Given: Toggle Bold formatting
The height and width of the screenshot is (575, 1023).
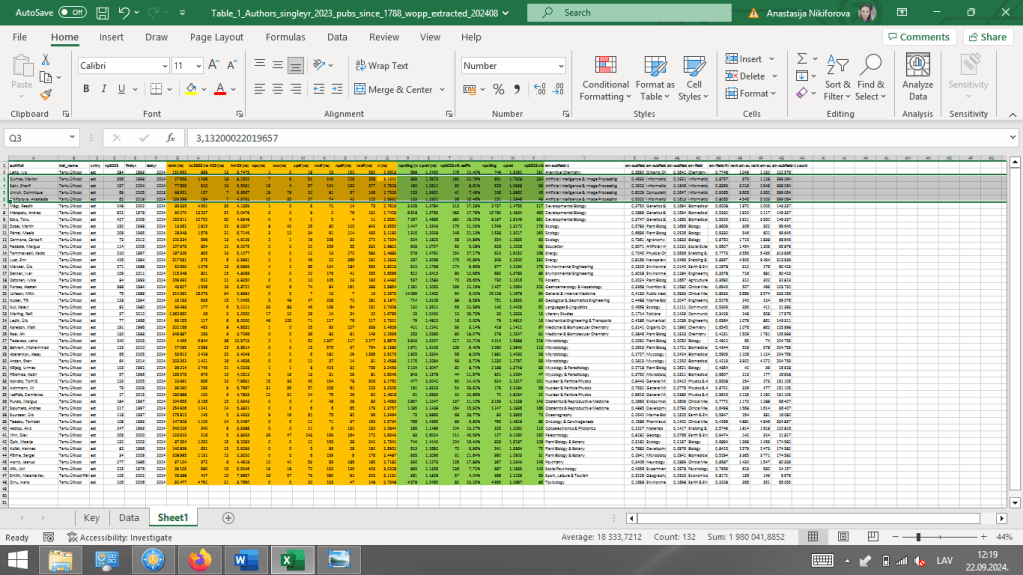Looking at the screenshot, I should click(x=87, y=89).
